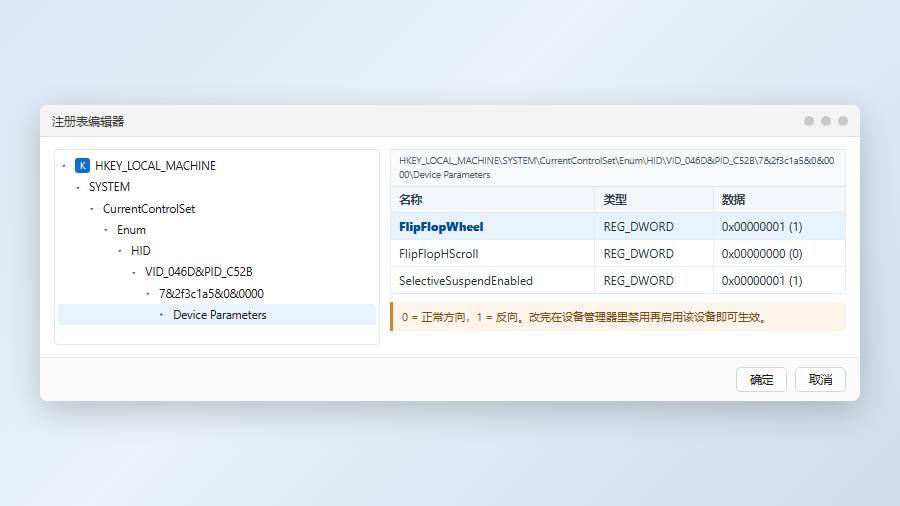The width and height of the screenshot is (900, 506).
Task: Select the FlipFlopHScroll value name
Action: click(x=439, y=254)
